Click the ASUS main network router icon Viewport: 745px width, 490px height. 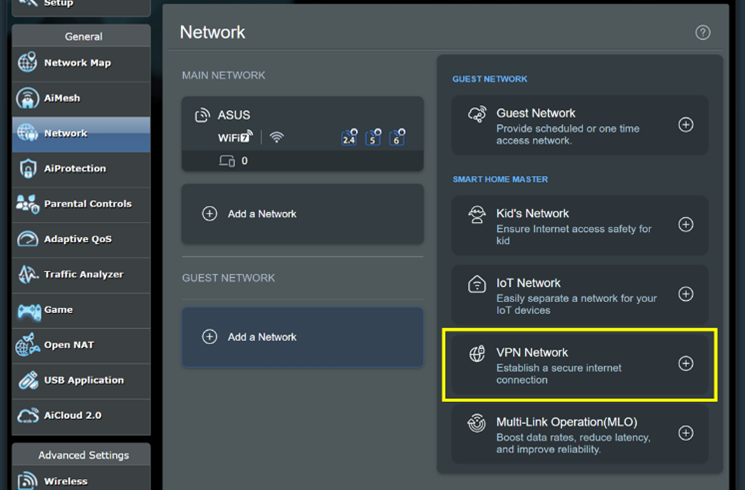(202, 115)
